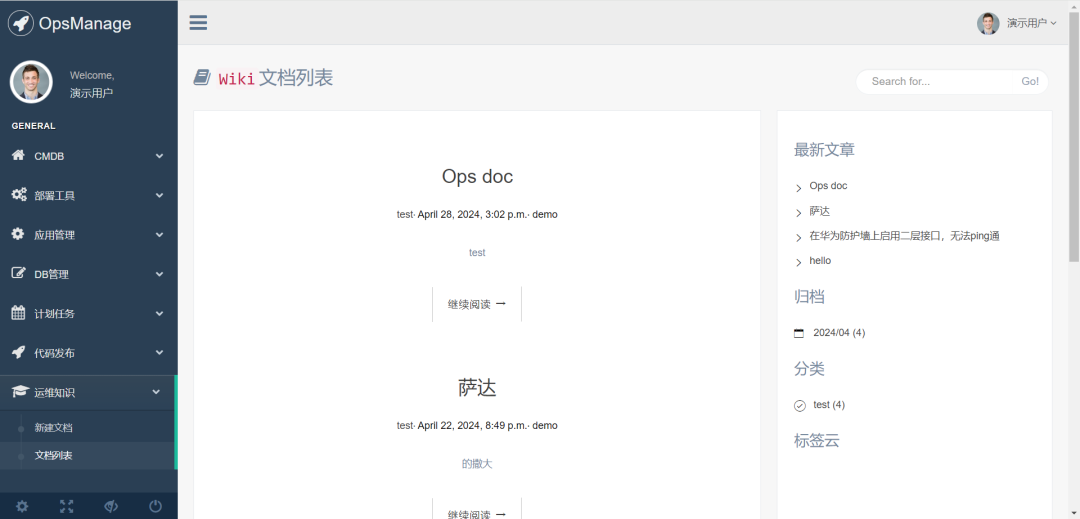Viewport: 1080px width, 519px height.
Task: Open settings gear in sidebar footer
Action: 22,506
